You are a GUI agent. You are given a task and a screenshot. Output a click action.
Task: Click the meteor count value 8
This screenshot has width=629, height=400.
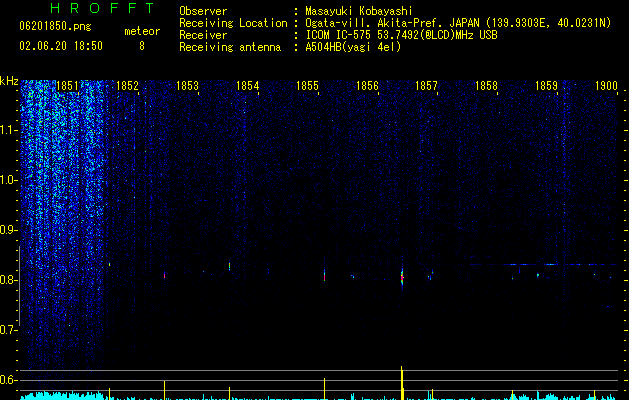pyautogui.click(x=142, y=46)
